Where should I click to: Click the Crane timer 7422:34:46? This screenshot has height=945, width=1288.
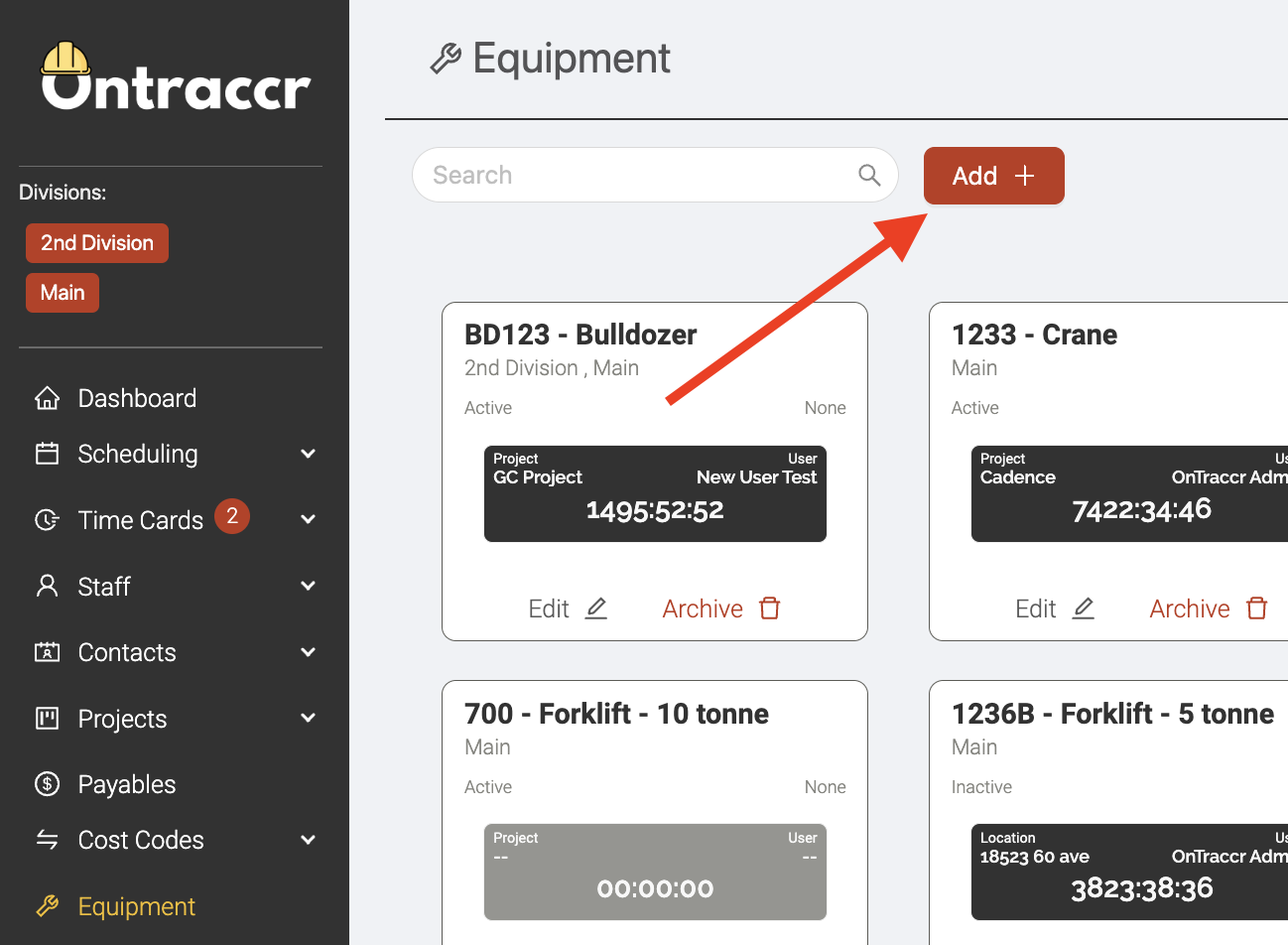pos(1142,510)
